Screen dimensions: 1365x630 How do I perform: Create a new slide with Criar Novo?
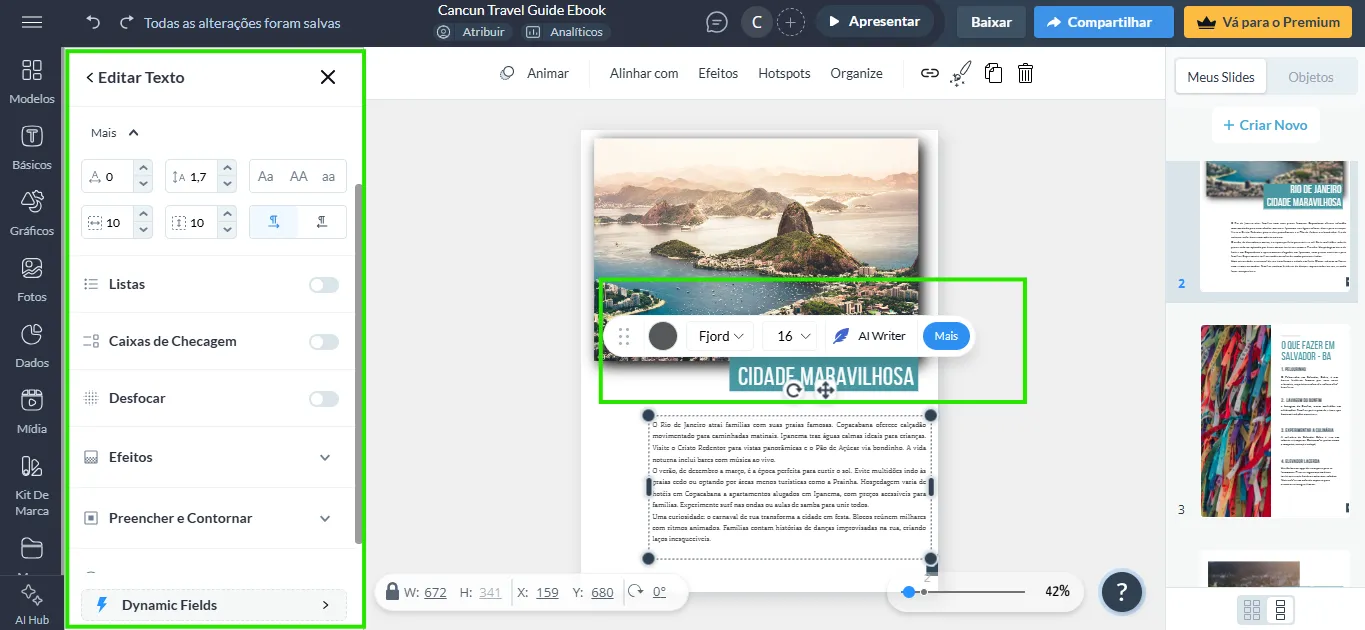click(x=1265, y=125)
